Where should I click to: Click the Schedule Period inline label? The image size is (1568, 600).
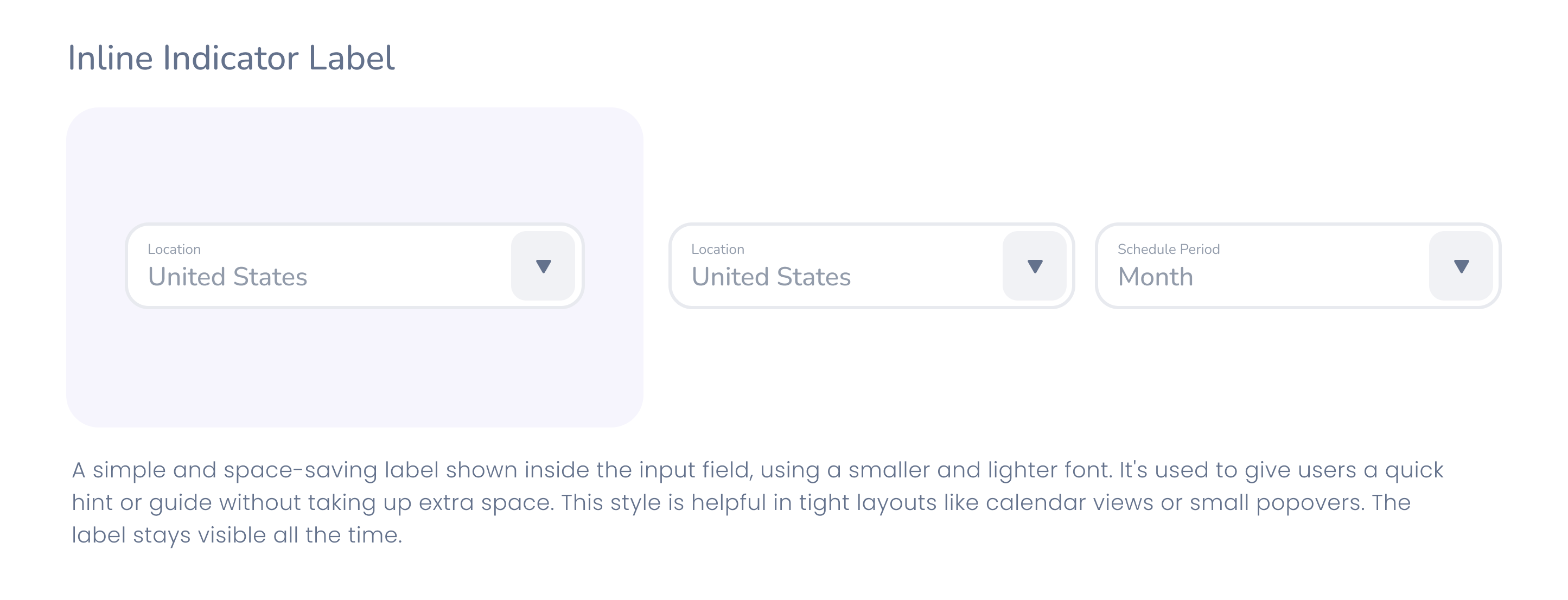(1169, 249)
